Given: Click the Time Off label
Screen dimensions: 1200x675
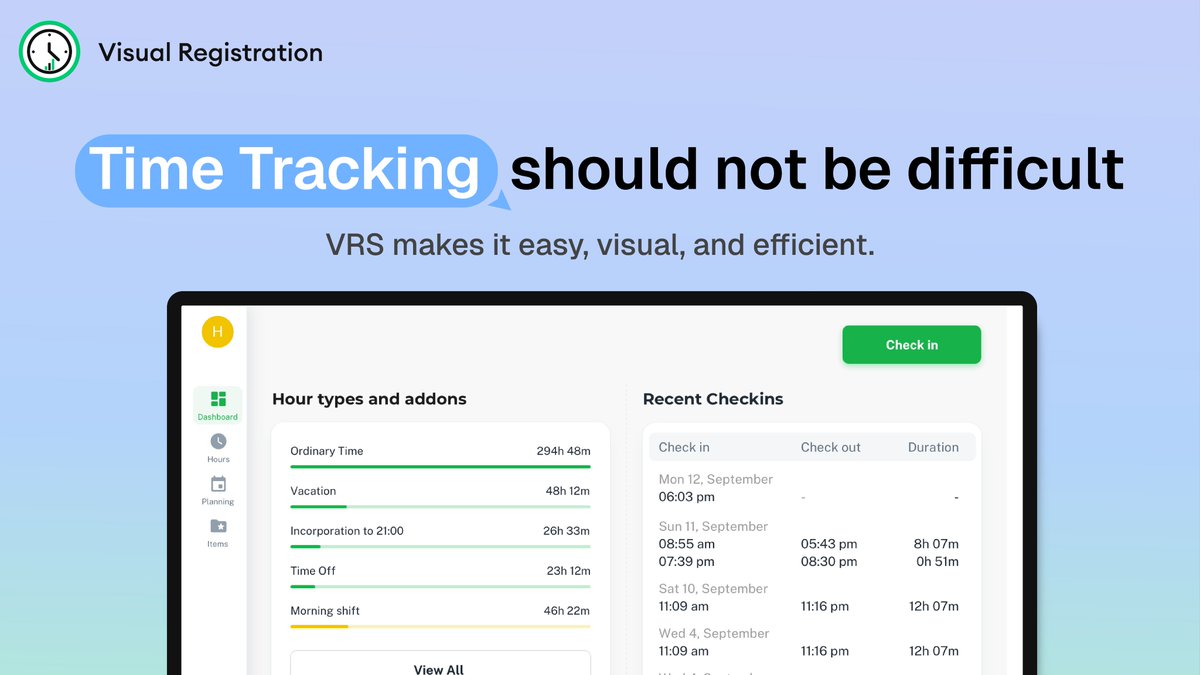Looking at the screenshot, I should coord(313,571).
